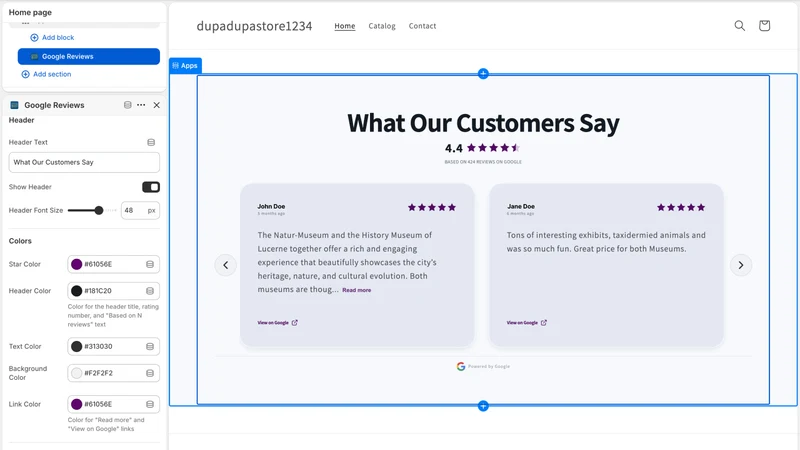The width and height of the screenshot is (800, 450).
Task: Click dynamic source icon in Text Color field
Action: pyautogui.click(x=150, y=346)
